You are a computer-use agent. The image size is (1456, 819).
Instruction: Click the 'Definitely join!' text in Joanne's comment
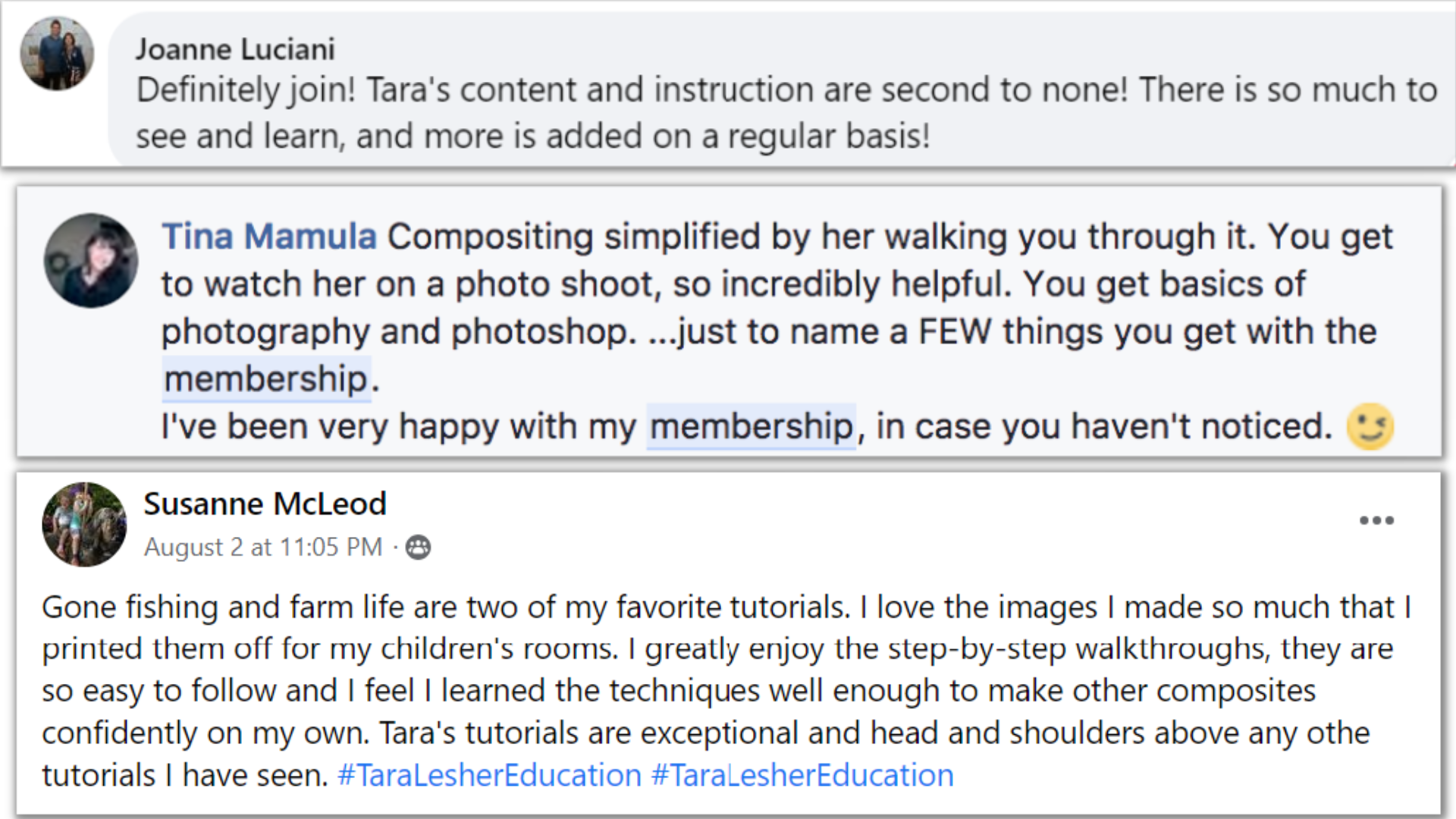point(246,90)
